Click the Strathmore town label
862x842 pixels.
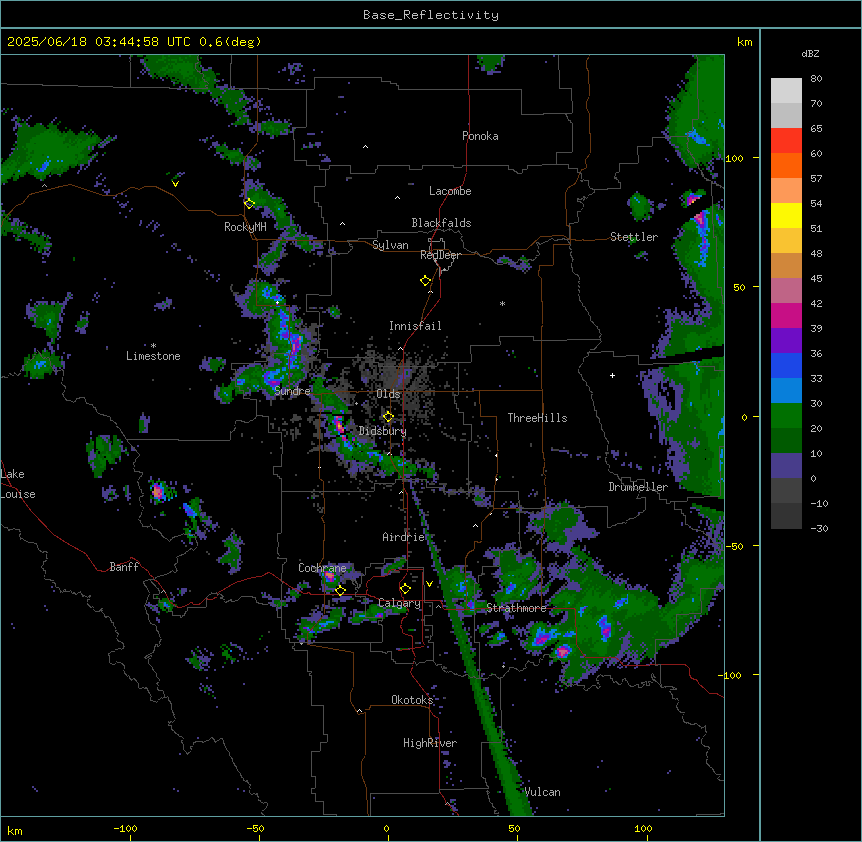[516, 608]
